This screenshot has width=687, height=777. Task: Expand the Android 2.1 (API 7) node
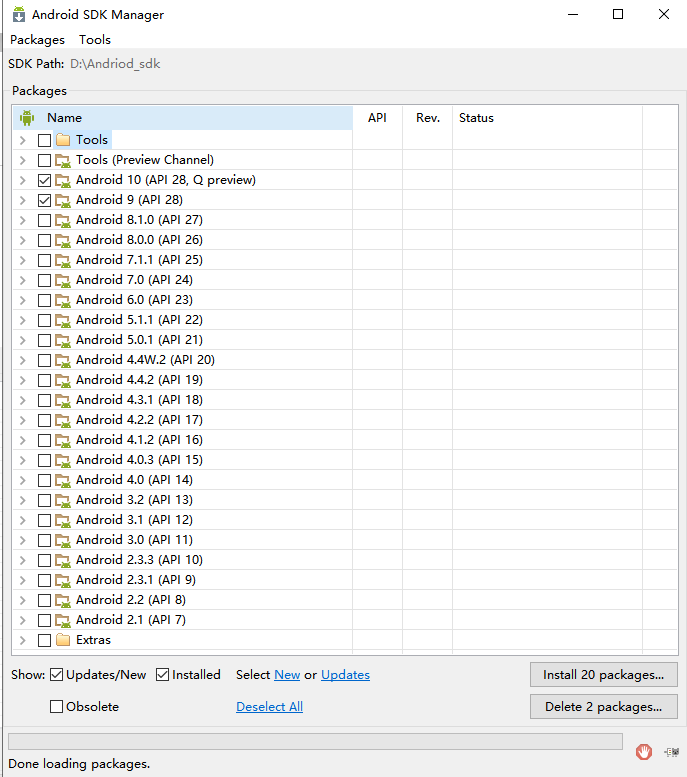[23, 620]
